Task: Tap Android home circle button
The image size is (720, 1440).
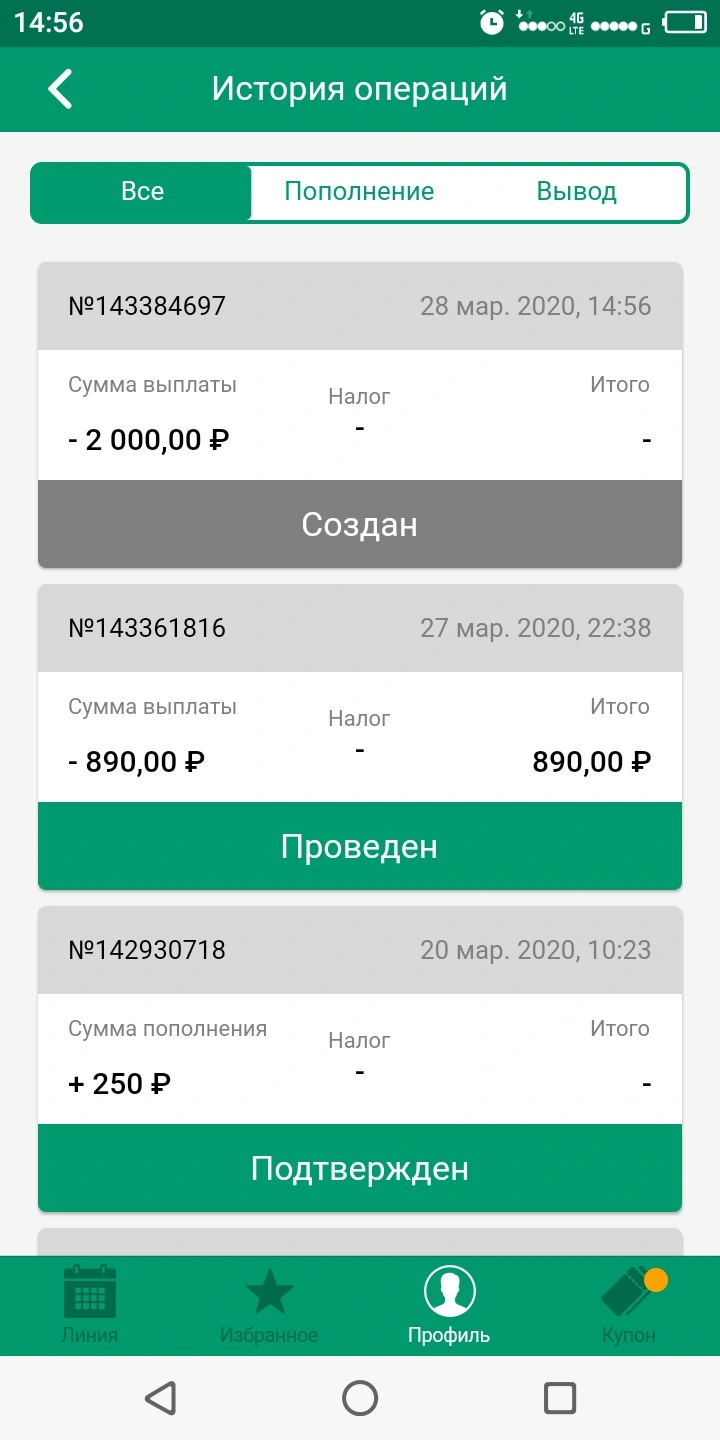Action: point(360,1397)
